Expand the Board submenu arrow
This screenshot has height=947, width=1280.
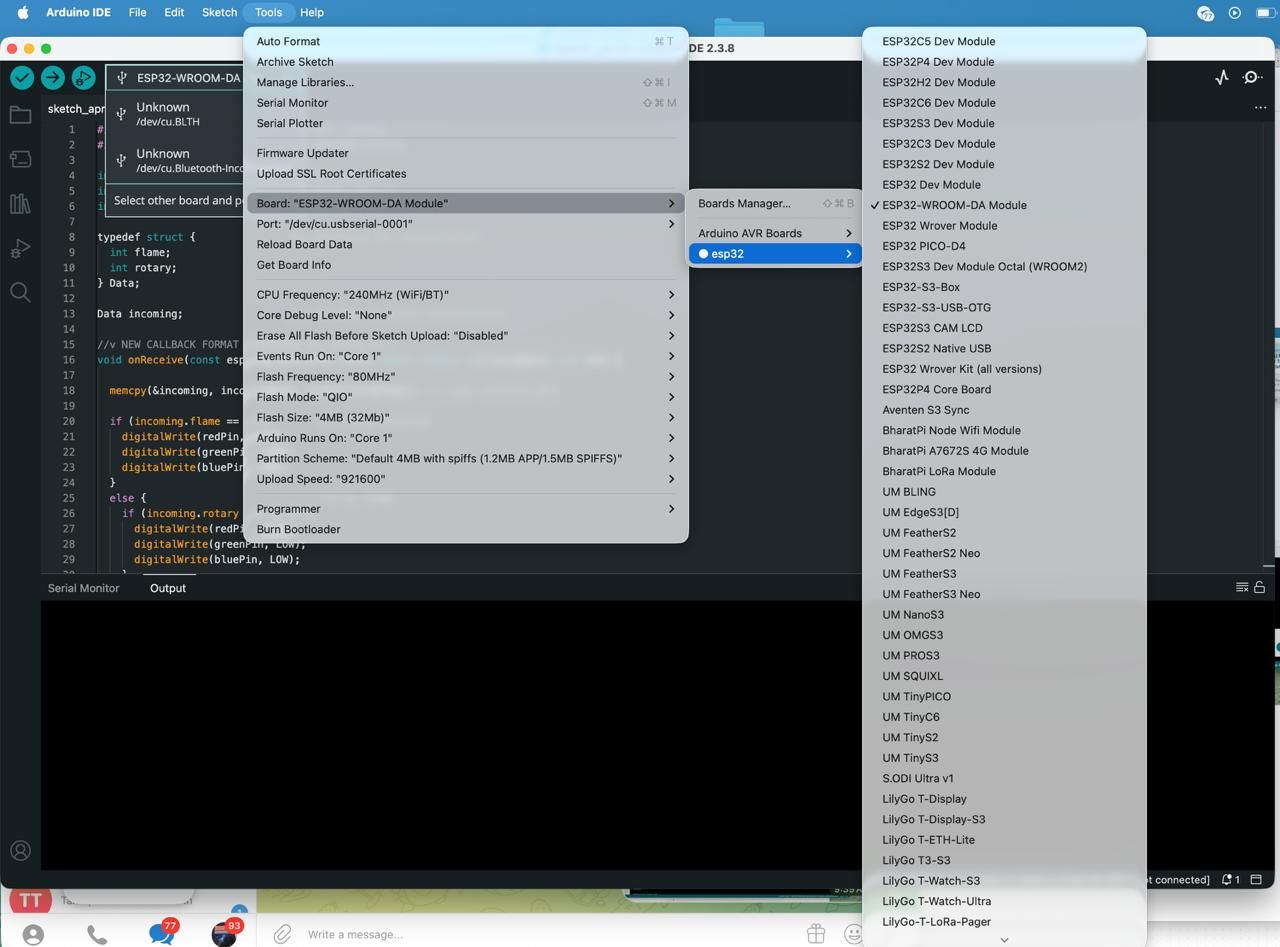coord(671,203)
